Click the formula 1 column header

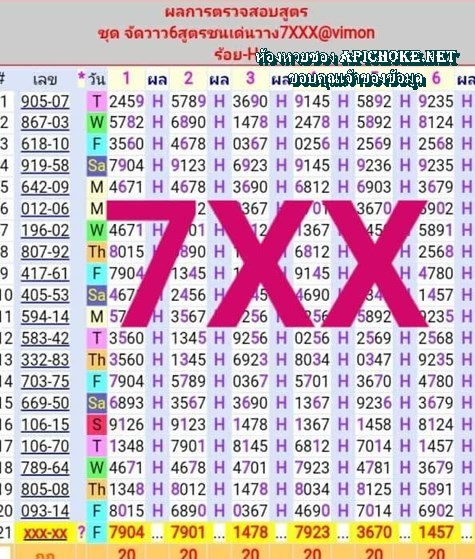(126, 78)
